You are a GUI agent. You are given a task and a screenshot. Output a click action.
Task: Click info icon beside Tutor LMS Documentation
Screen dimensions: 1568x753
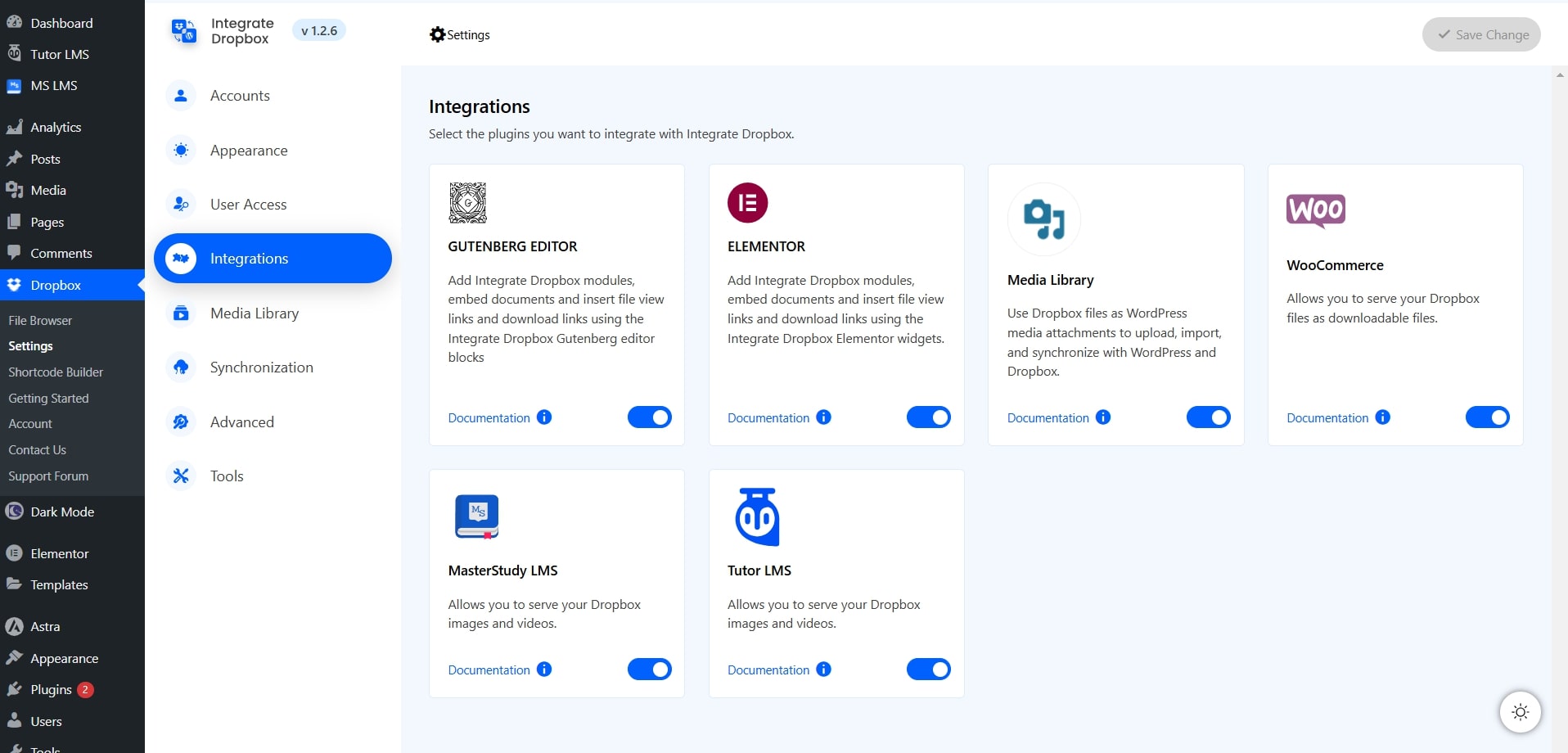(x=824, y=670)
